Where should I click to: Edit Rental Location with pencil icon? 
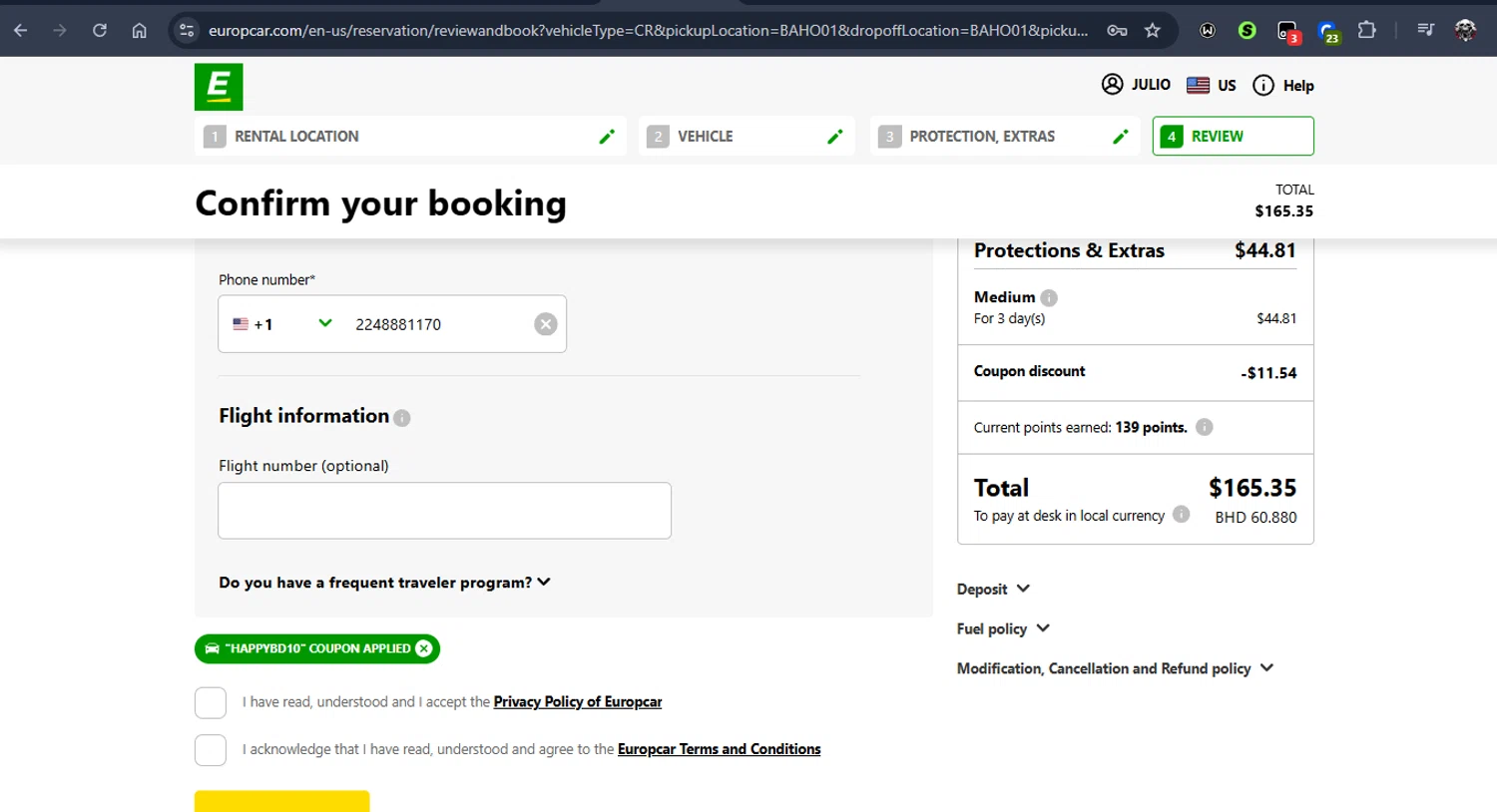click(606, 137)
